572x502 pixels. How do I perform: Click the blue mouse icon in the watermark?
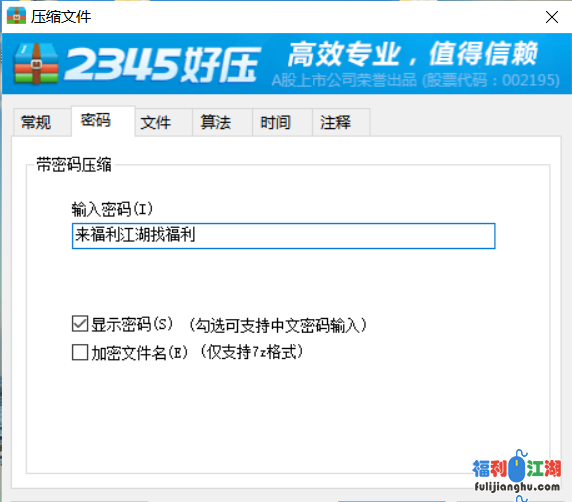517,467
